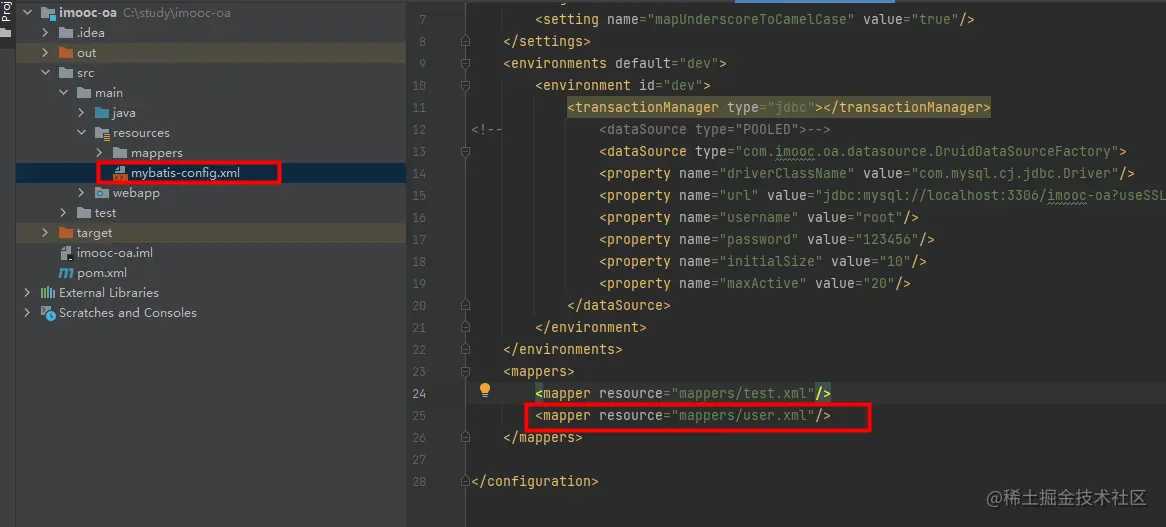Click the imooc-oa.iml file icon
This screenshot has width=1166, height=527.
[x=65, y=253]
